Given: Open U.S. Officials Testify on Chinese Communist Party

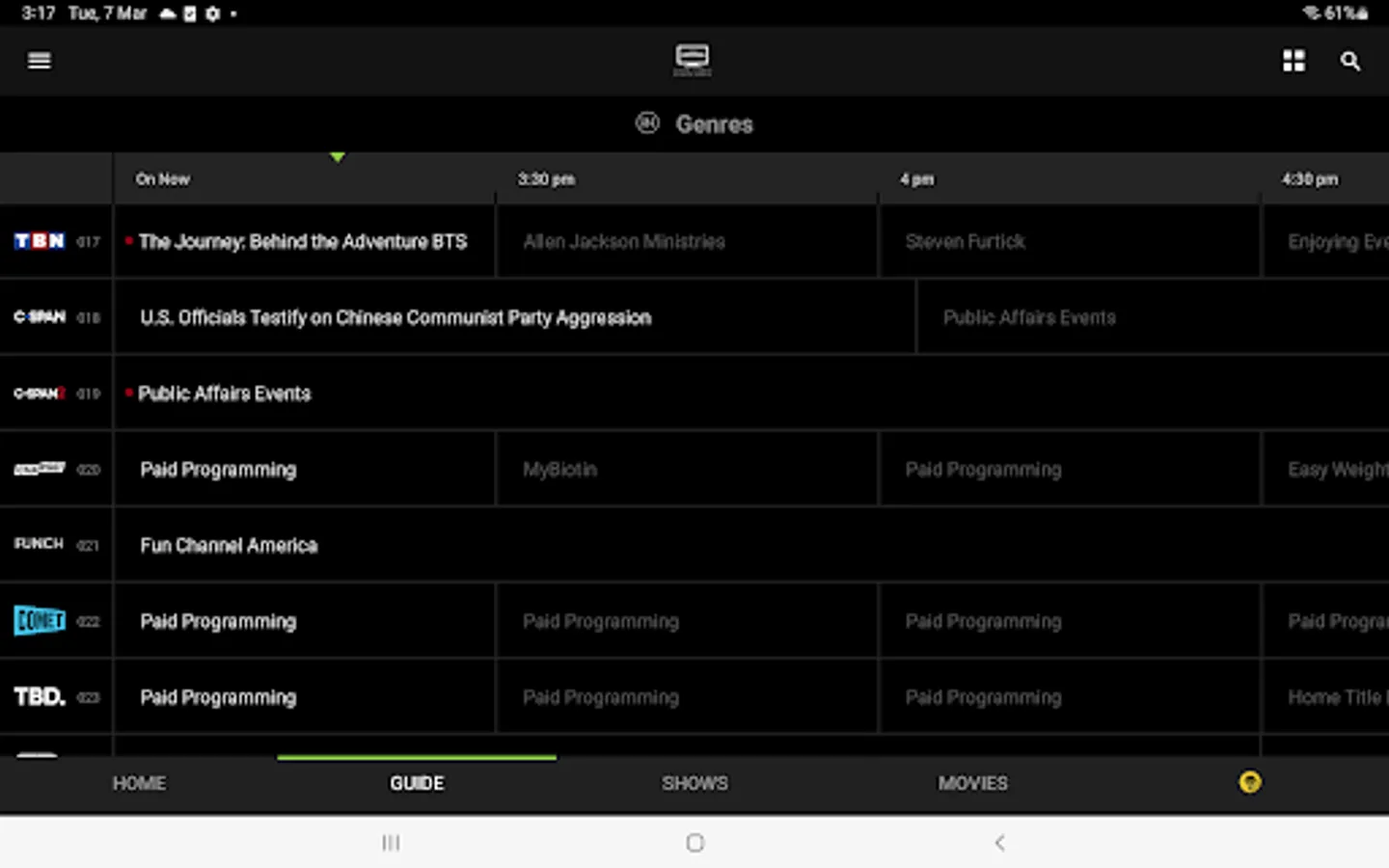Looking at the screenshot, I should tap(515, 317).
